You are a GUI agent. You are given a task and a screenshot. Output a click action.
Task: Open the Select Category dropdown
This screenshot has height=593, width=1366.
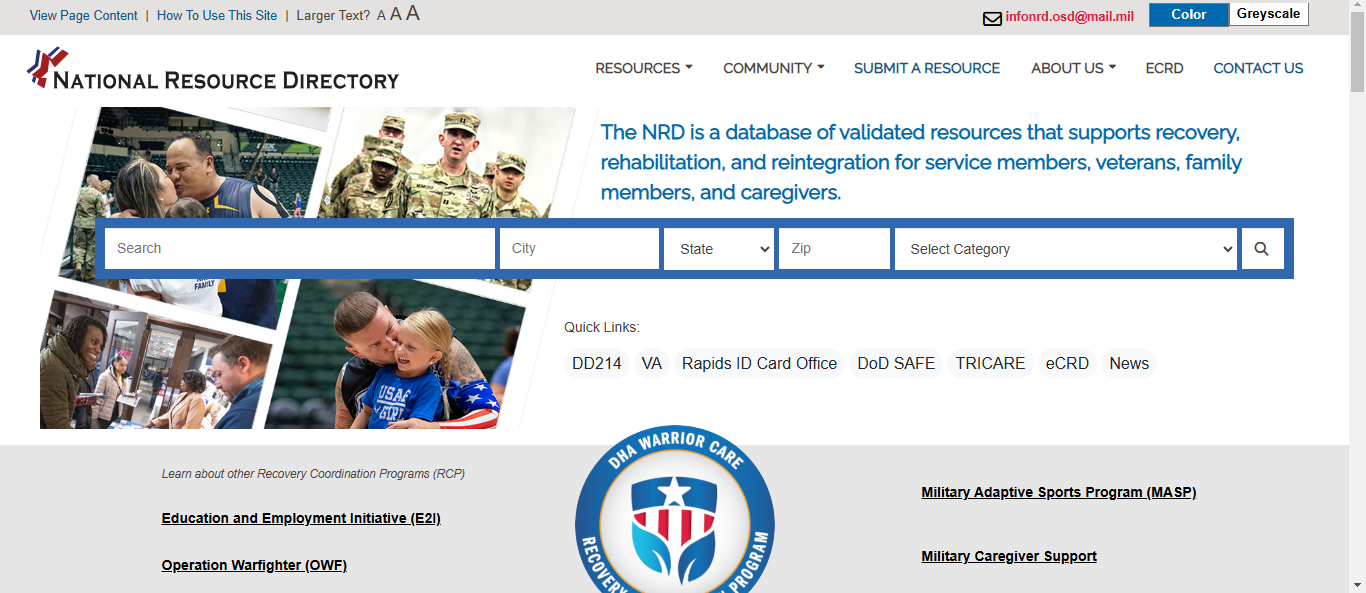(1066, 249)
